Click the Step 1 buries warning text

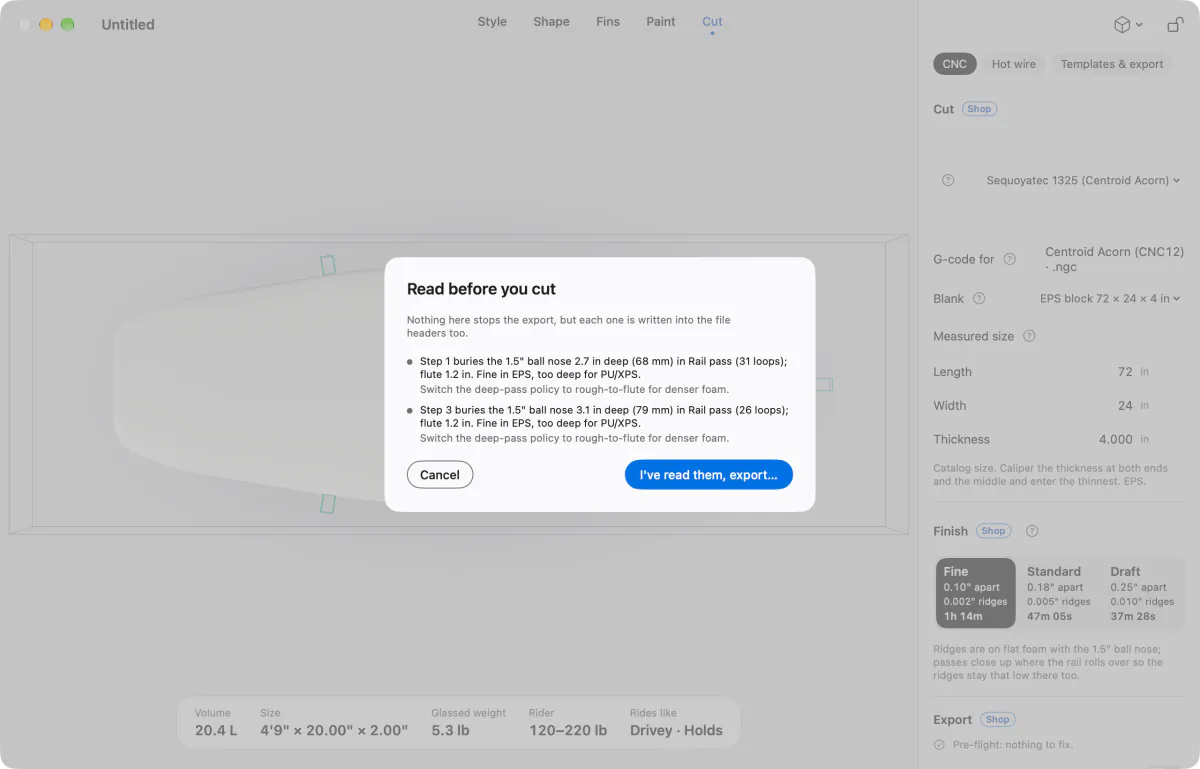click(604, 368)
